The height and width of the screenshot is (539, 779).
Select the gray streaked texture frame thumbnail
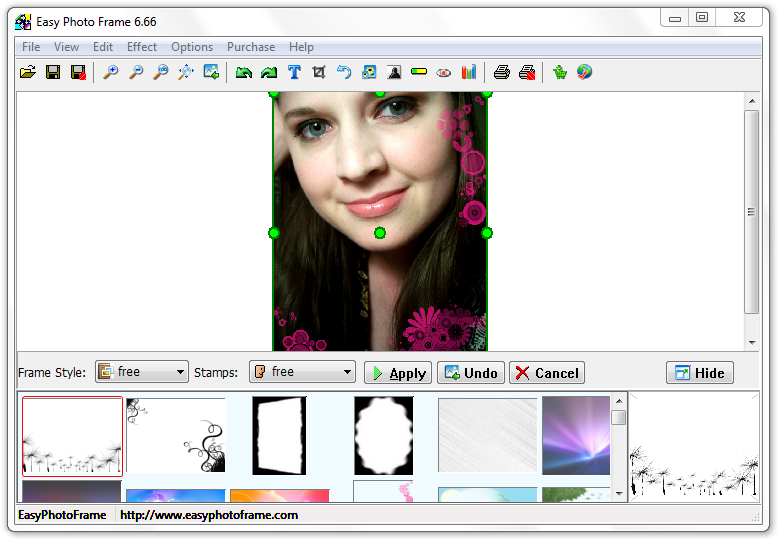click(488, 435)
